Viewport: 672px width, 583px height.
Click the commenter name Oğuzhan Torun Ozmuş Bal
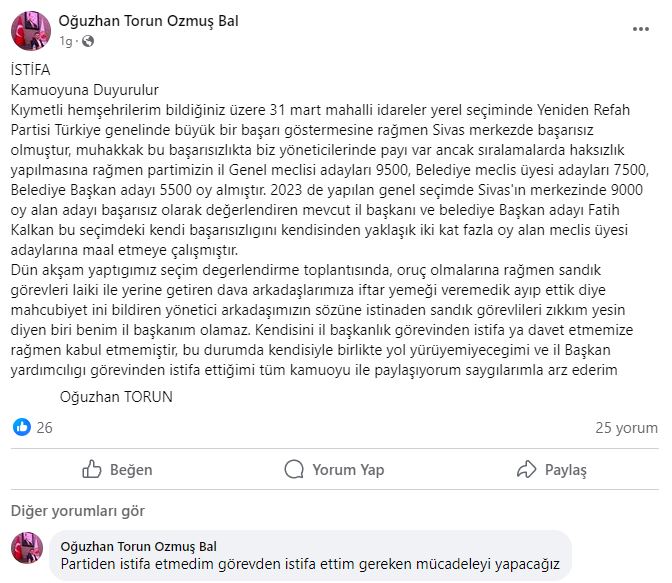click(x=139, y=546)
